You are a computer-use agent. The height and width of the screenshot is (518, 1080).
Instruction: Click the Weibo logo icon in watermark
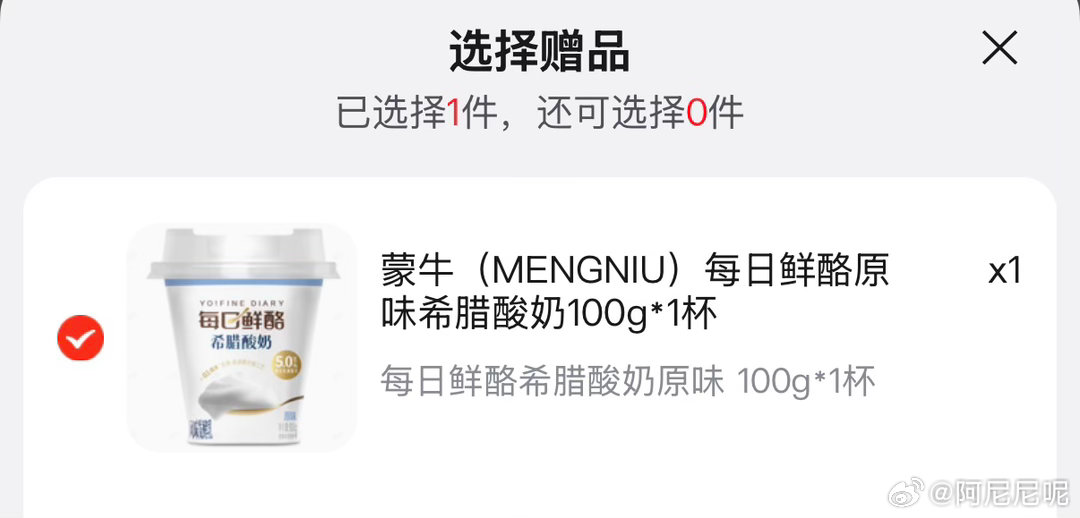[x=906, y=494]
